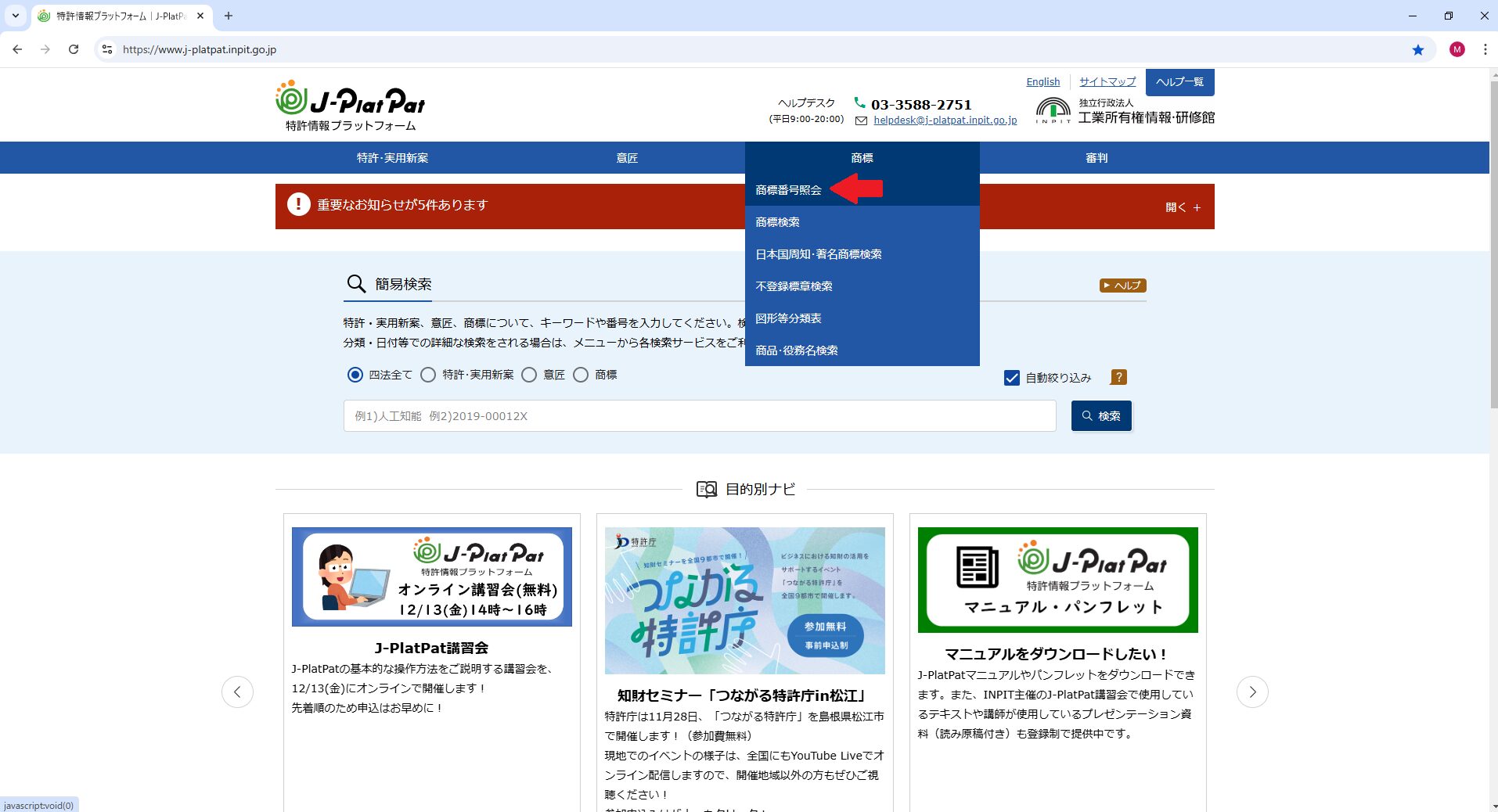Expand the important notices with 開く
The image size is (1498, 812).
coord(1183,207)
